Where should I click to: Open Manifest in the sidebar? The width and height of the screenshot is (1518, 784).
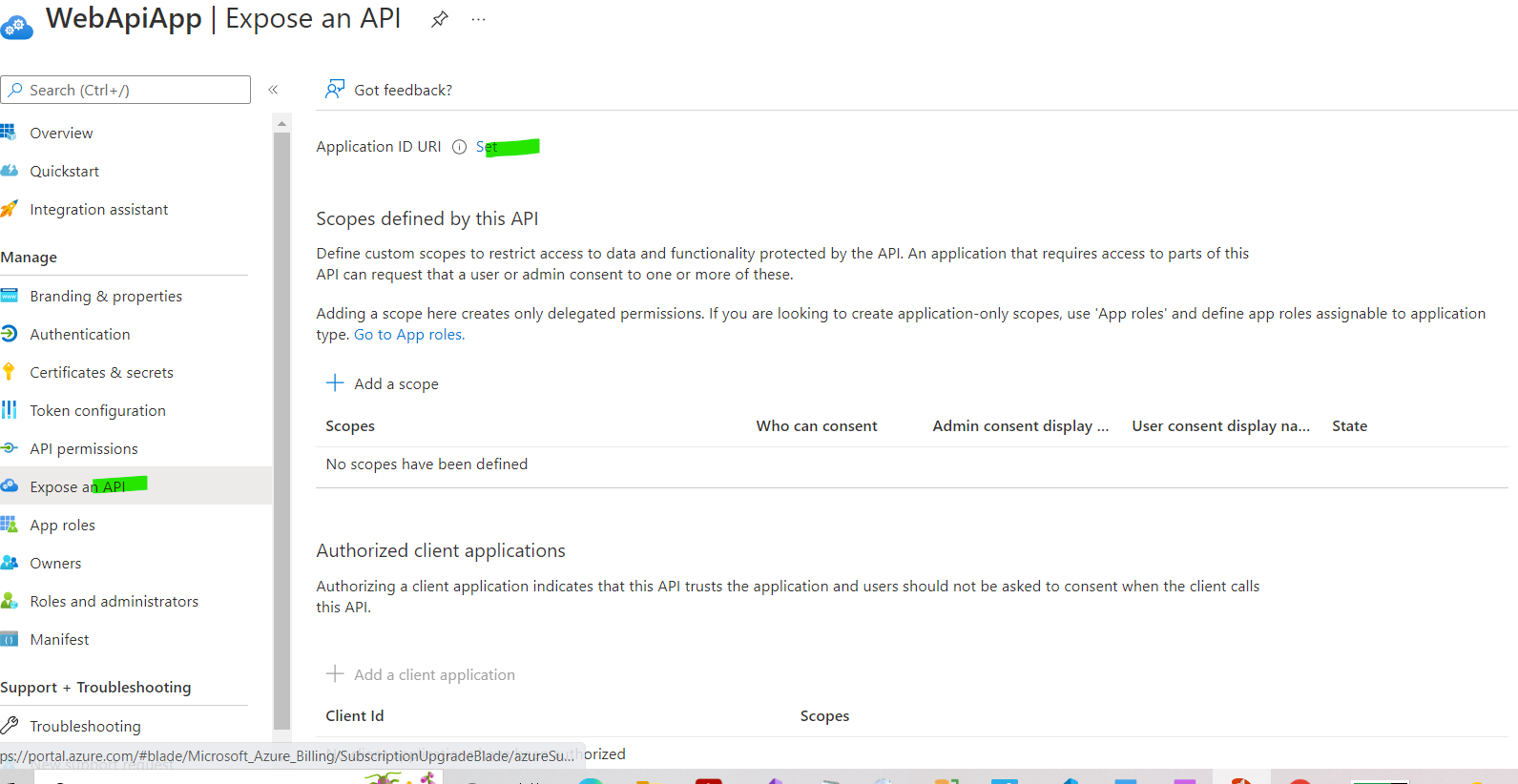coord(59,640)
